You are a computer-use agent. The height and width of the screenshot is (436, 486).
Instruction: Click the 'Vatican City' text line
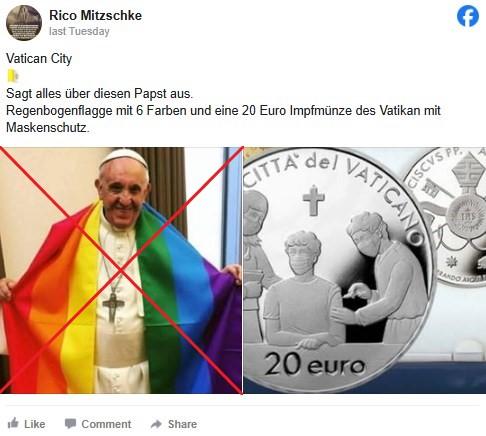(39, 59)
